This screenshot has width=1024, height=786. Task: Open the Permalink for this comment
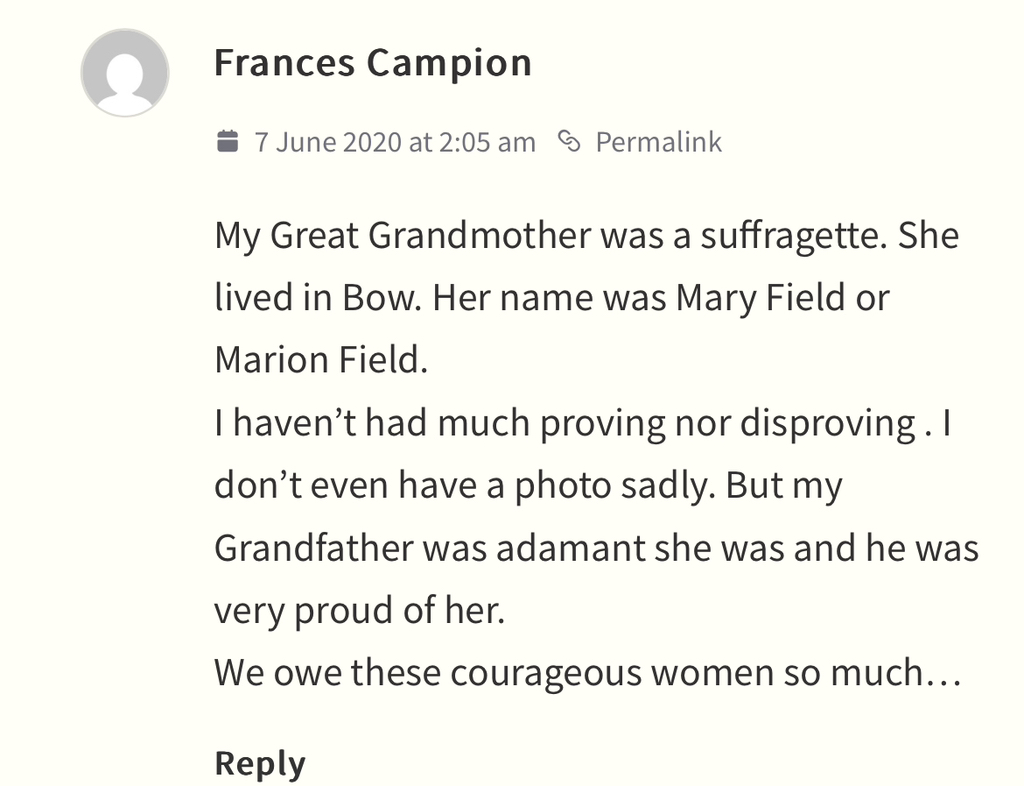coord(658,142)
